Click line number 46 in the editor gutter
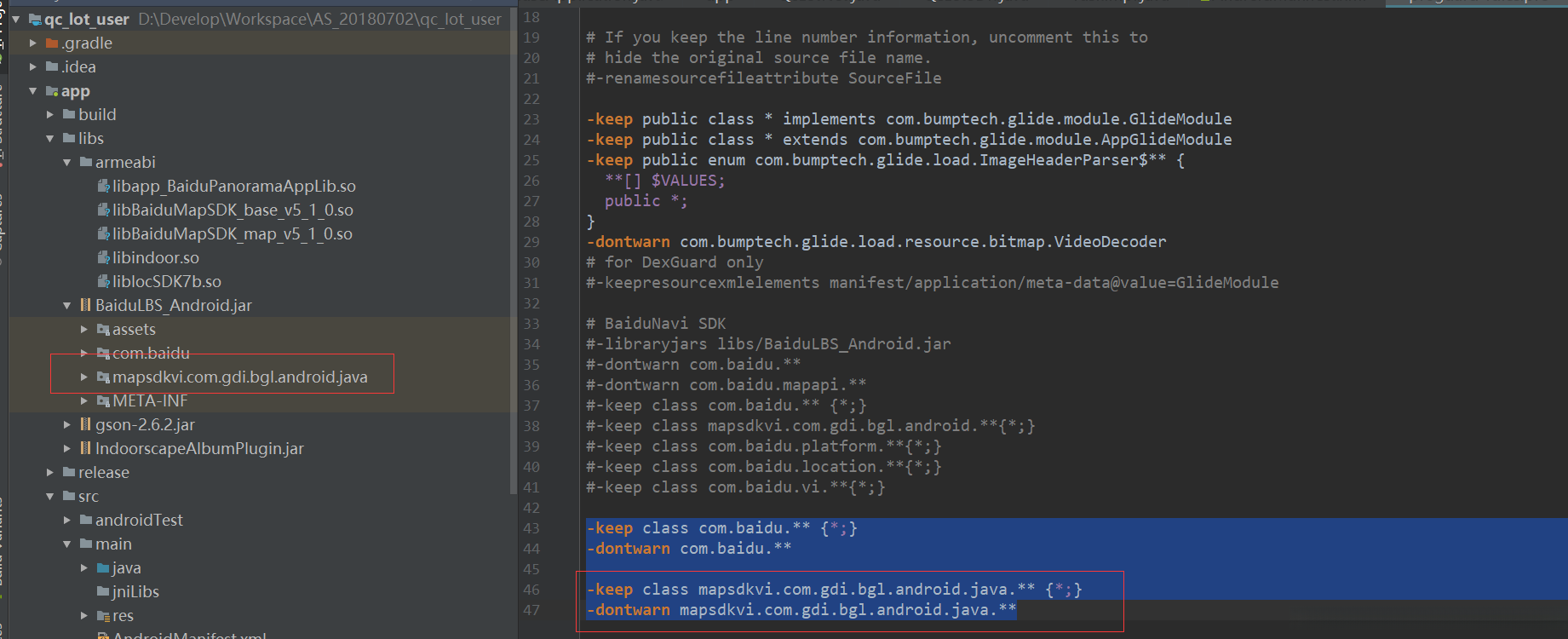 pyautogui.click(x=531, y=590)
